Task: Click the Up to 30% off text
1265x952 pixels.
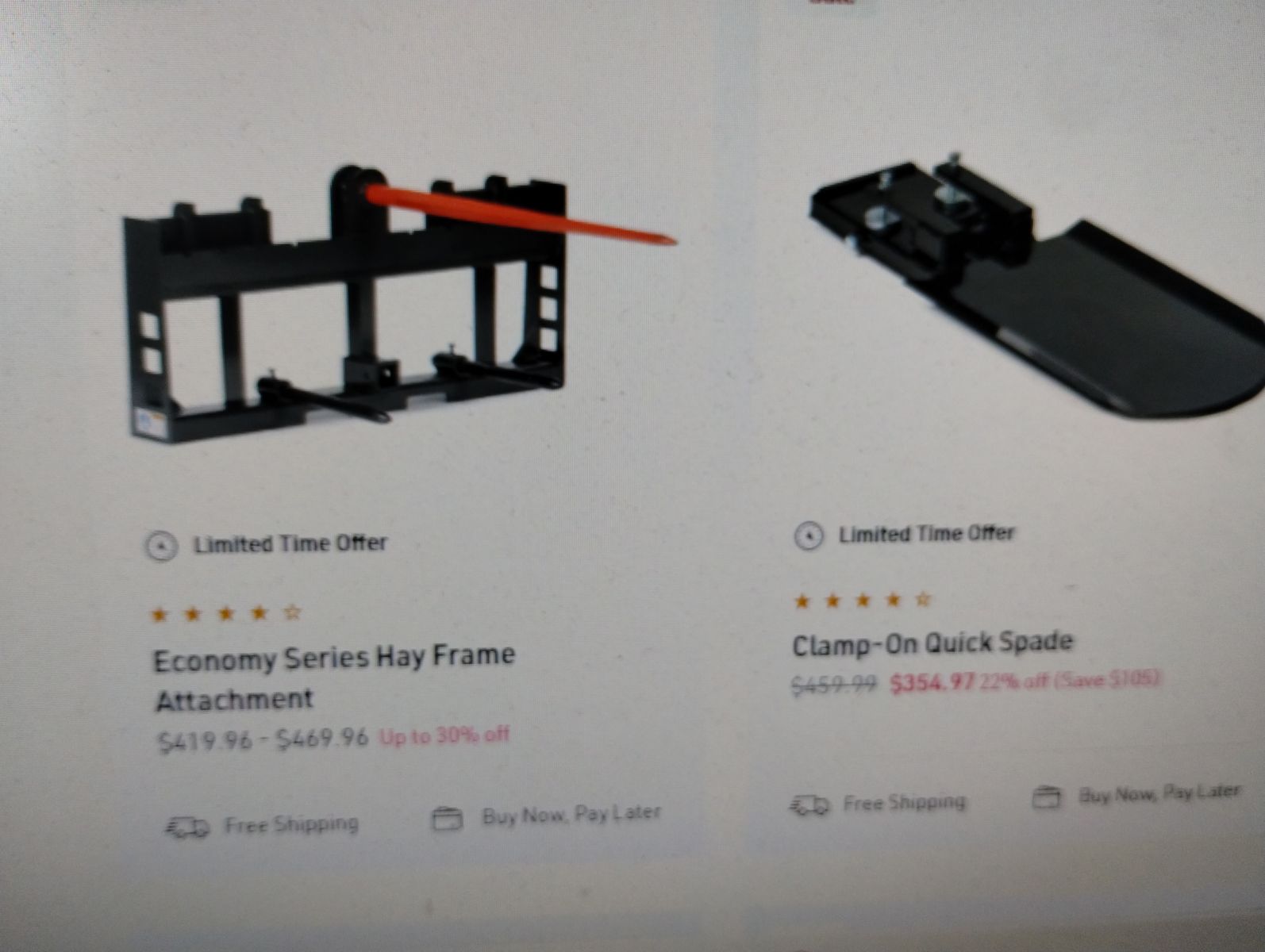Action: coord(444,735)
